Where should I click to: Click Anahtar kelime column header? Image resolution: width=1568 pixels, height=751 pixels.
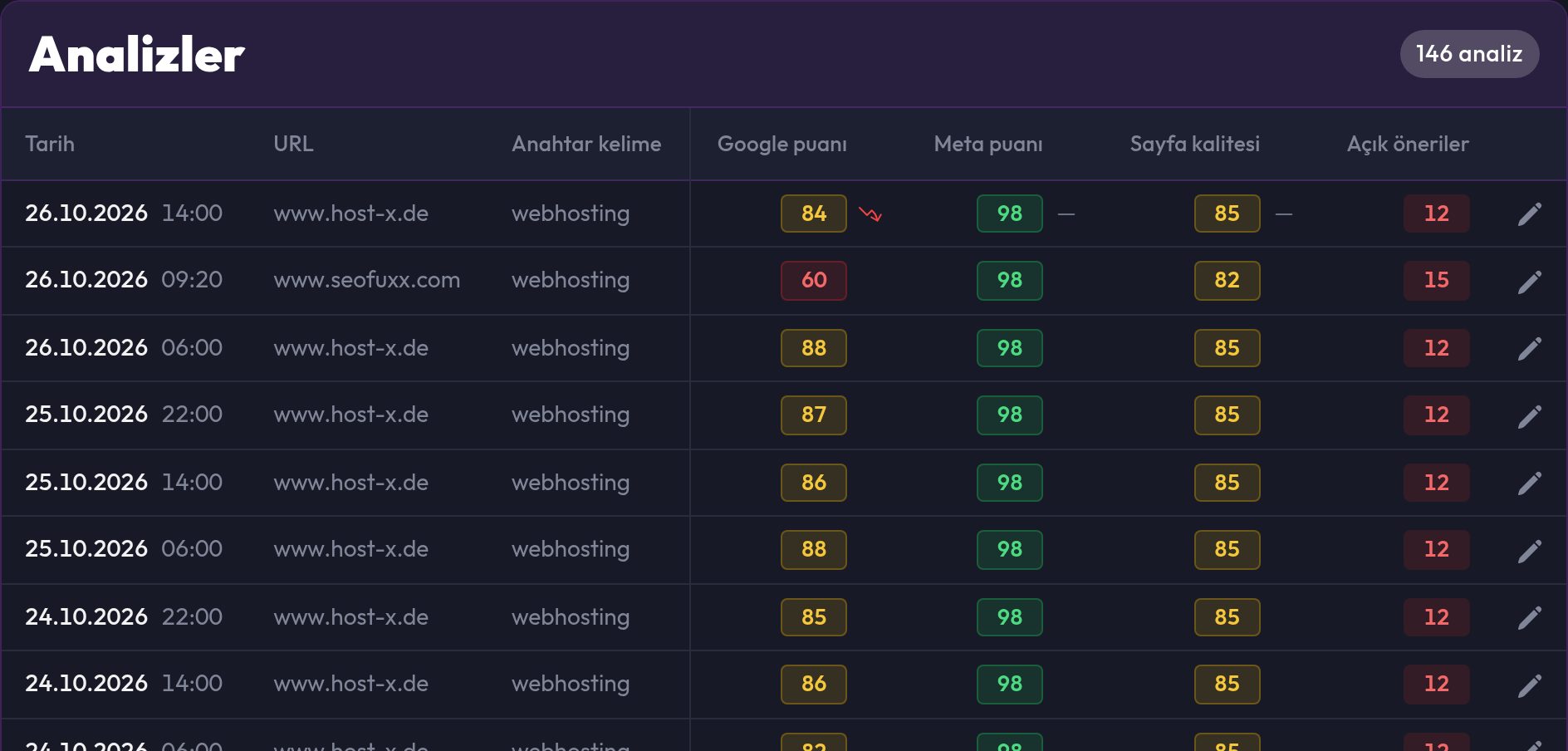586,144
